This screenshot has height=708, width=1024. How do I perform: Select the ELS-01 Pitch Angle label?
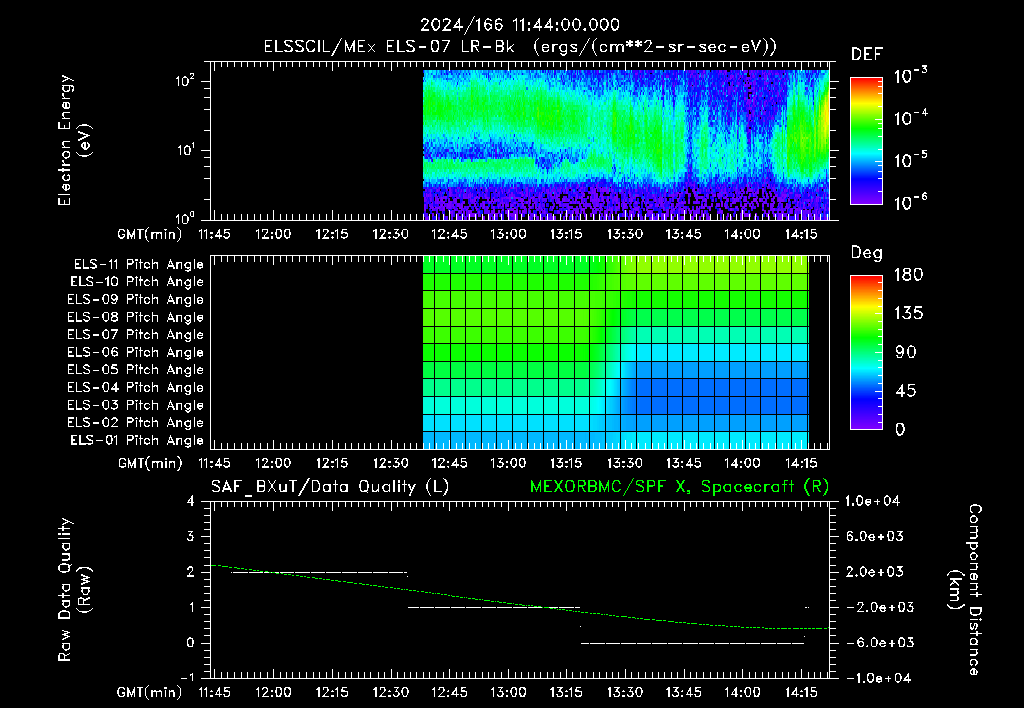[x=136, y=441]
